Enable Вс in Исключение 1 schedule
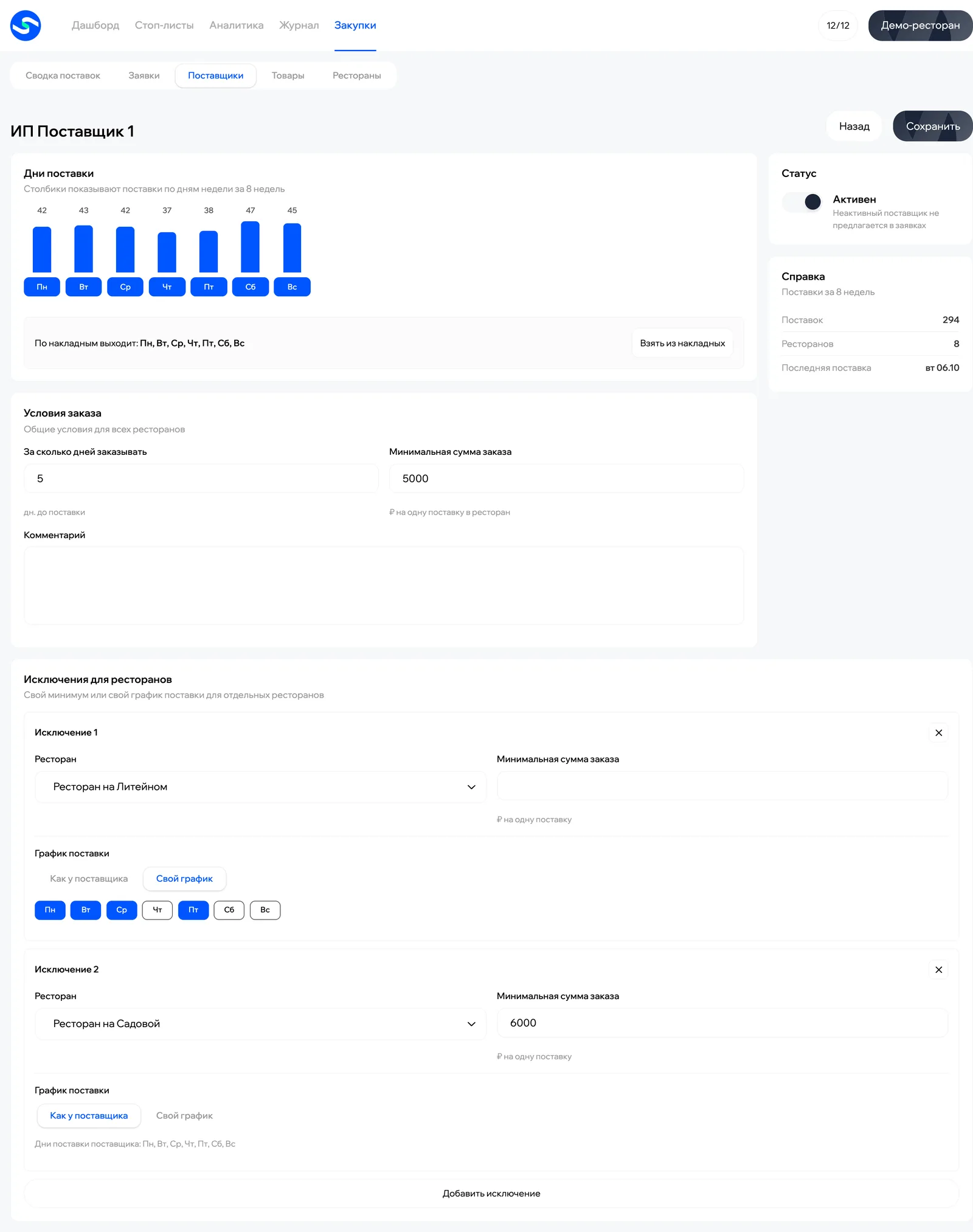This screenshot has width=973, height=1232. click(265, 910)
